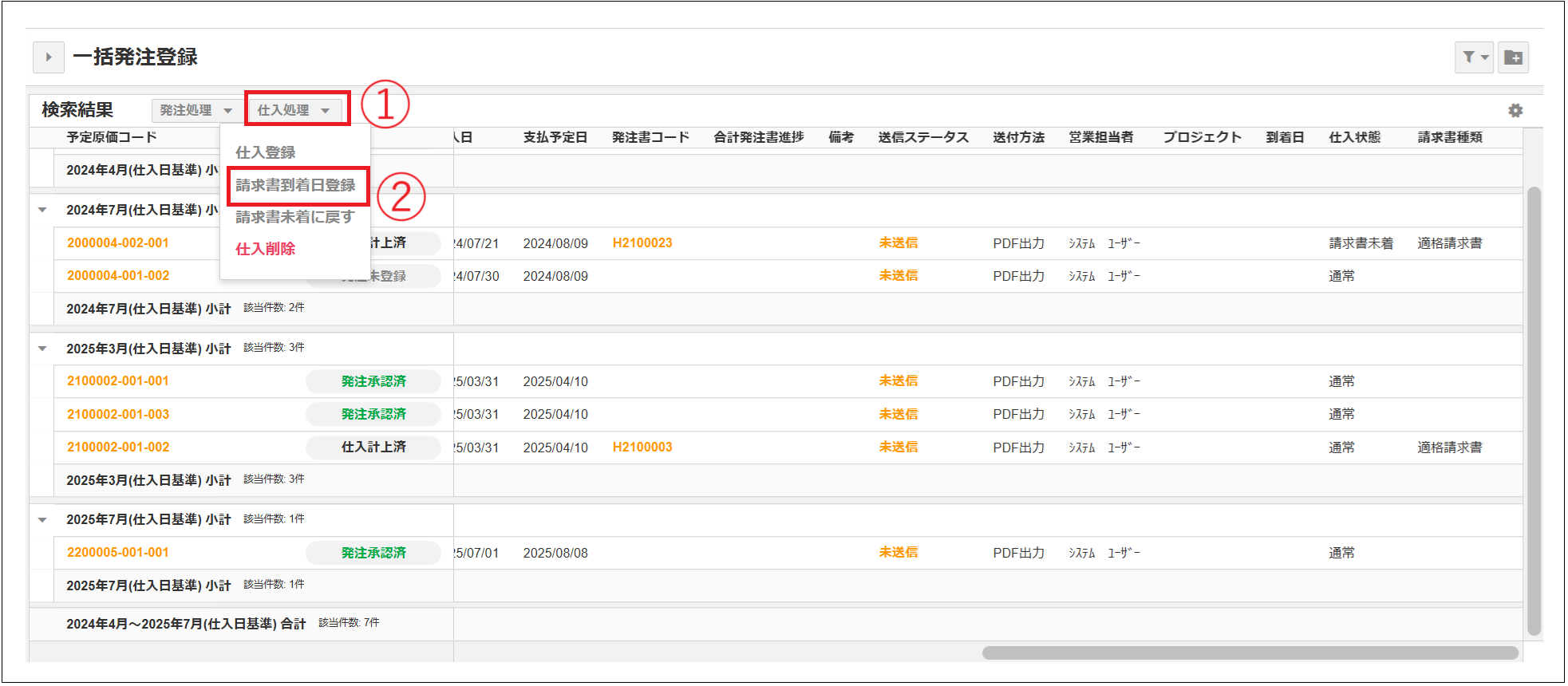Open the 仕入処理 dropdown
Screen dimensions: 1568x686
(x=294, y=111)
